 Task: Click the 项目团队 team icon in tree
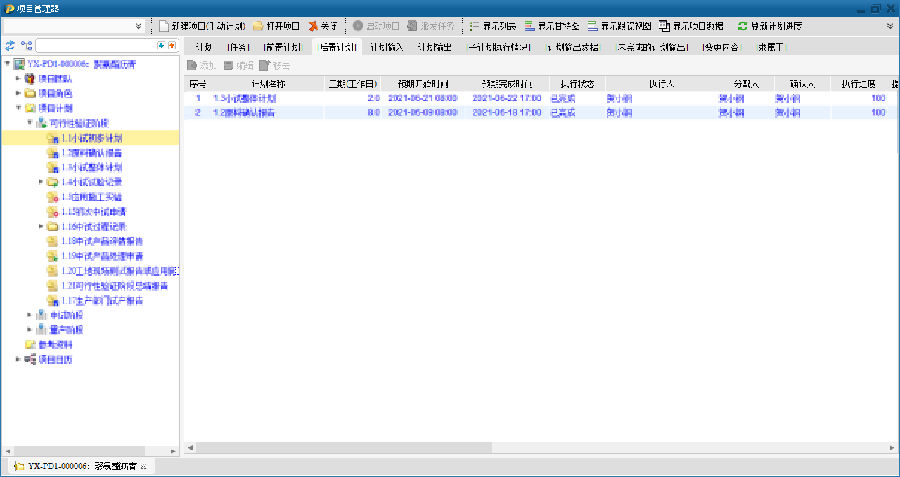pyautogui.click(x=30, y=78)
